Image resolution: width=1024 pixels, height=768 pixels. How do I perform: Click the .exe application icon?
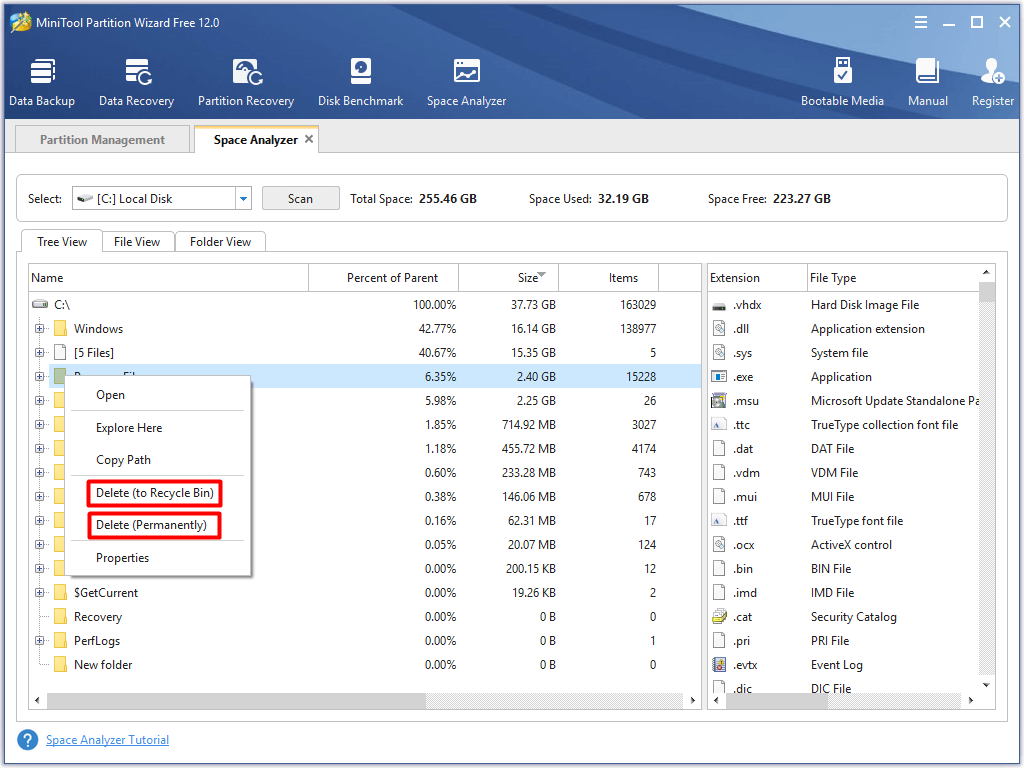coord(719,377)
